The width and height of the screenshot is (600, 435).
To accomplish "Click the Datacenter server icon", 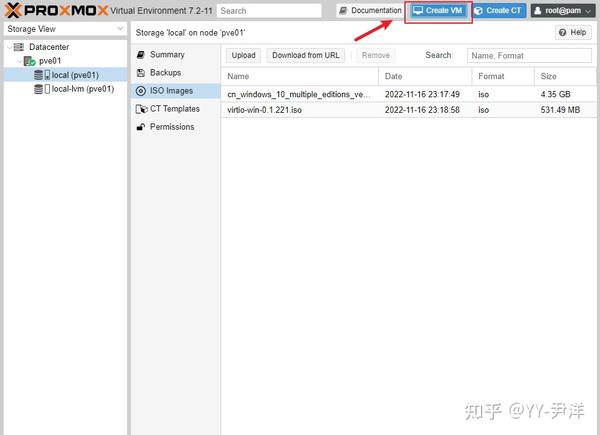I will click(x=19, y=47).
